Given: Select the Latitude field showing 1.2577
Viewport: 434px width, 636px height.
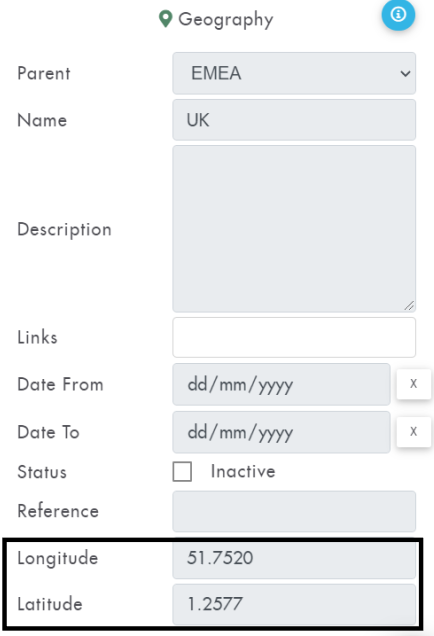Looking at the screenshot, I should (x=294, y=604).
